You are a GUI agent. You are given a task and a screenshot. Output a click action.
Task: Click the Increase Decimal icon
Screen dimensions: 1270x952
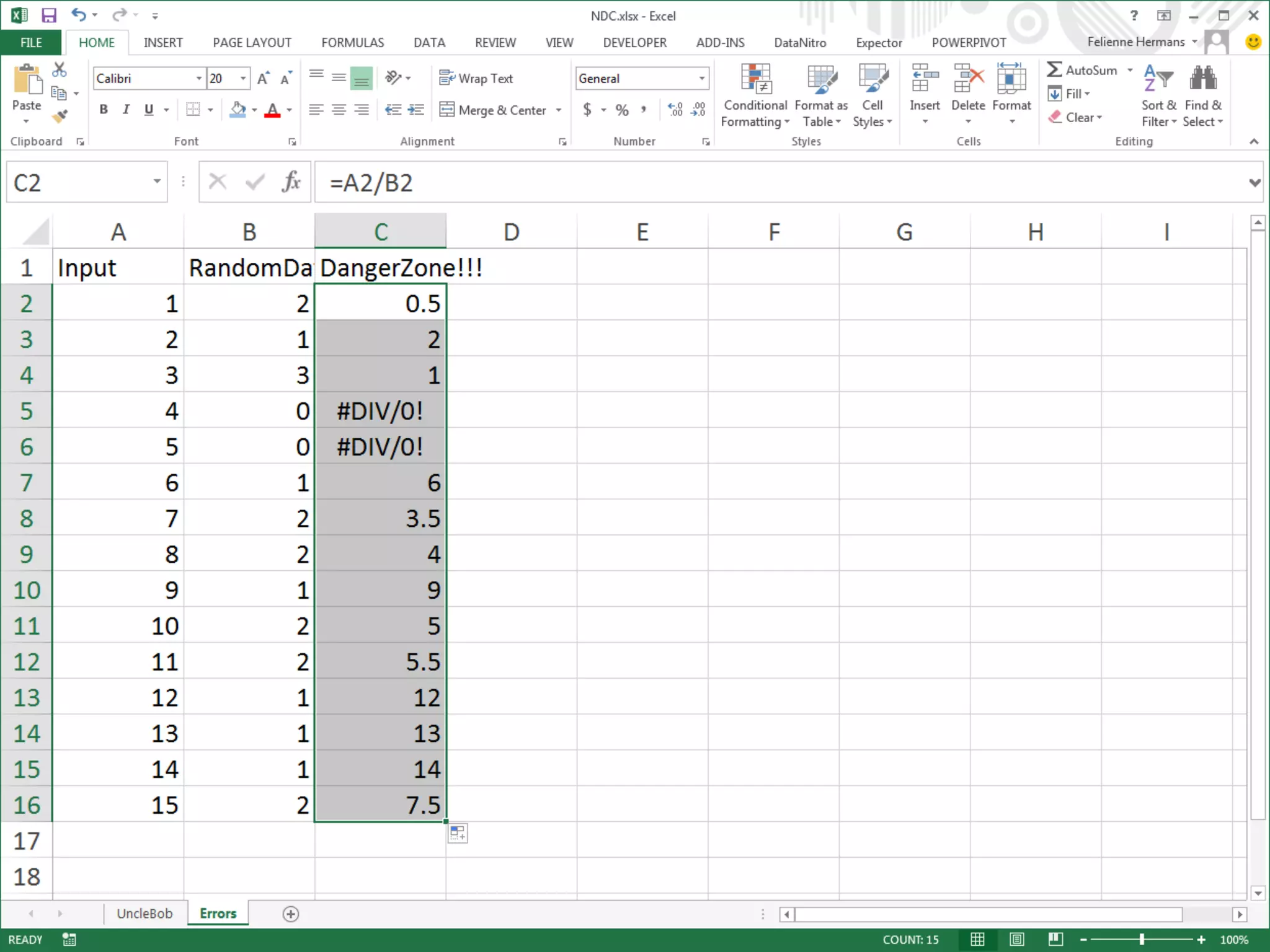tap(675, 110)
